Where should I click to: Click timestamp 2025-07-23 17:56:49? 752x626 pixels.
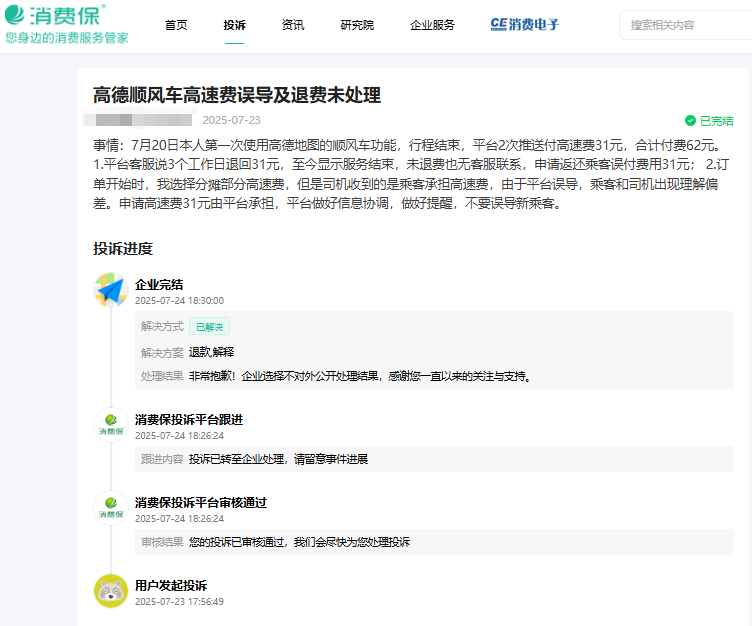tap(179, 602)
